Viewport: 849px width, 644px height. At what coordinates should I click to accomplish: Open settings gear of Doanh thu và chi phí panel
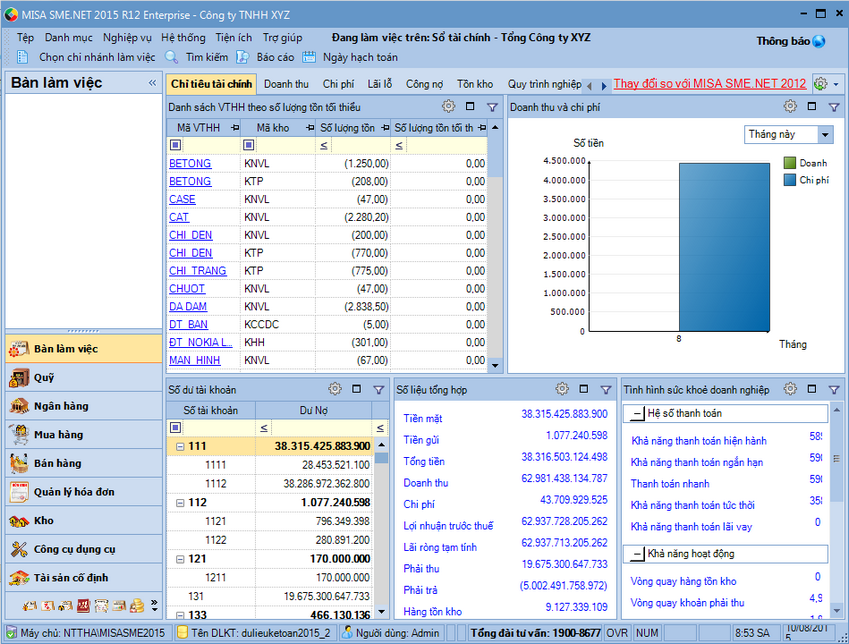[x=790, y=106]
